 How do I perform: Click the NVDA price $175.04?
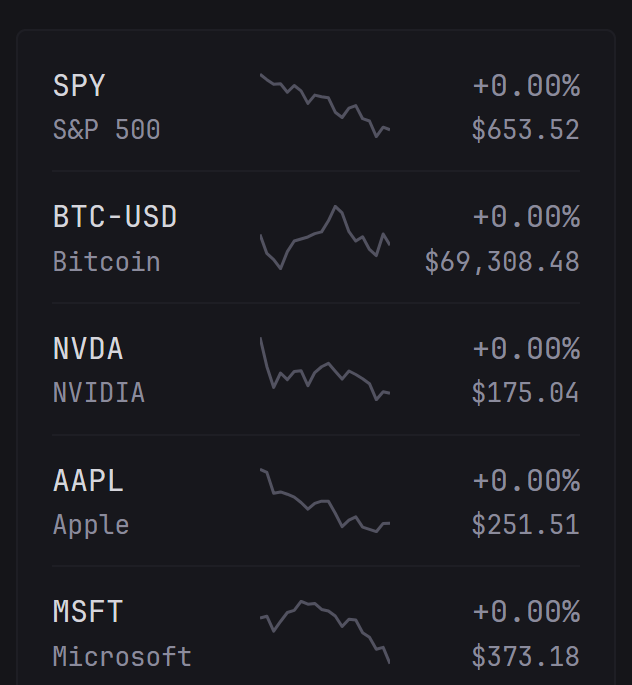[525, 393]
